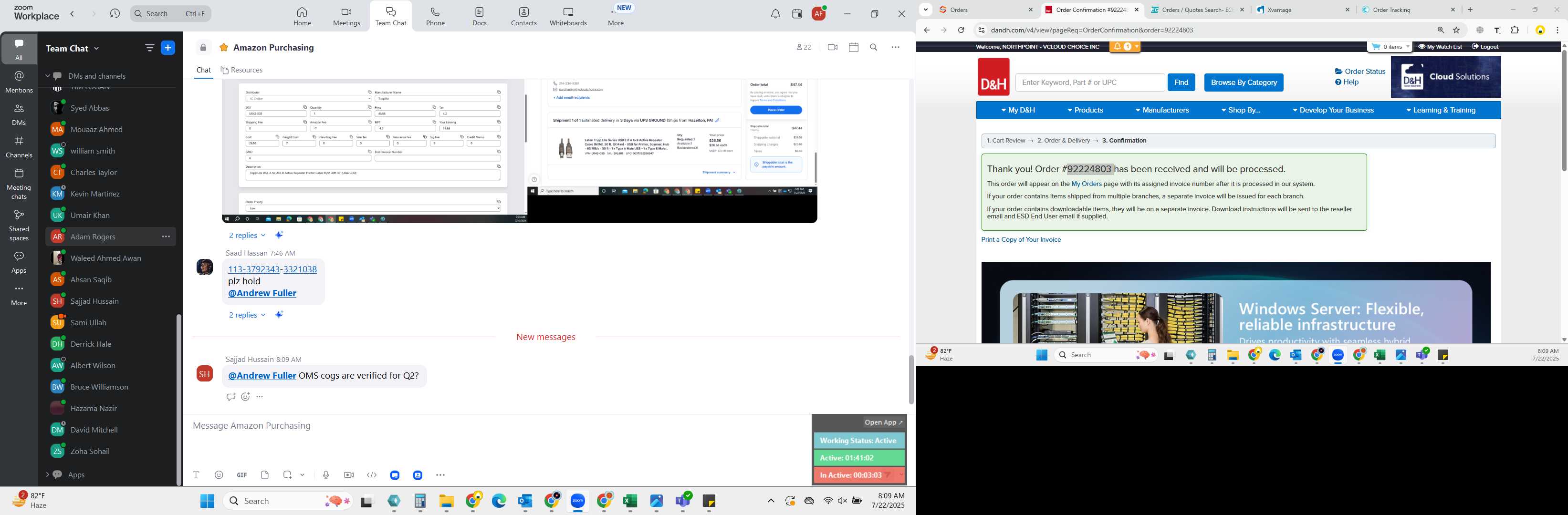1568x515 pixels.
Task: Click the D&H keyword search field
Action: 1089,82
